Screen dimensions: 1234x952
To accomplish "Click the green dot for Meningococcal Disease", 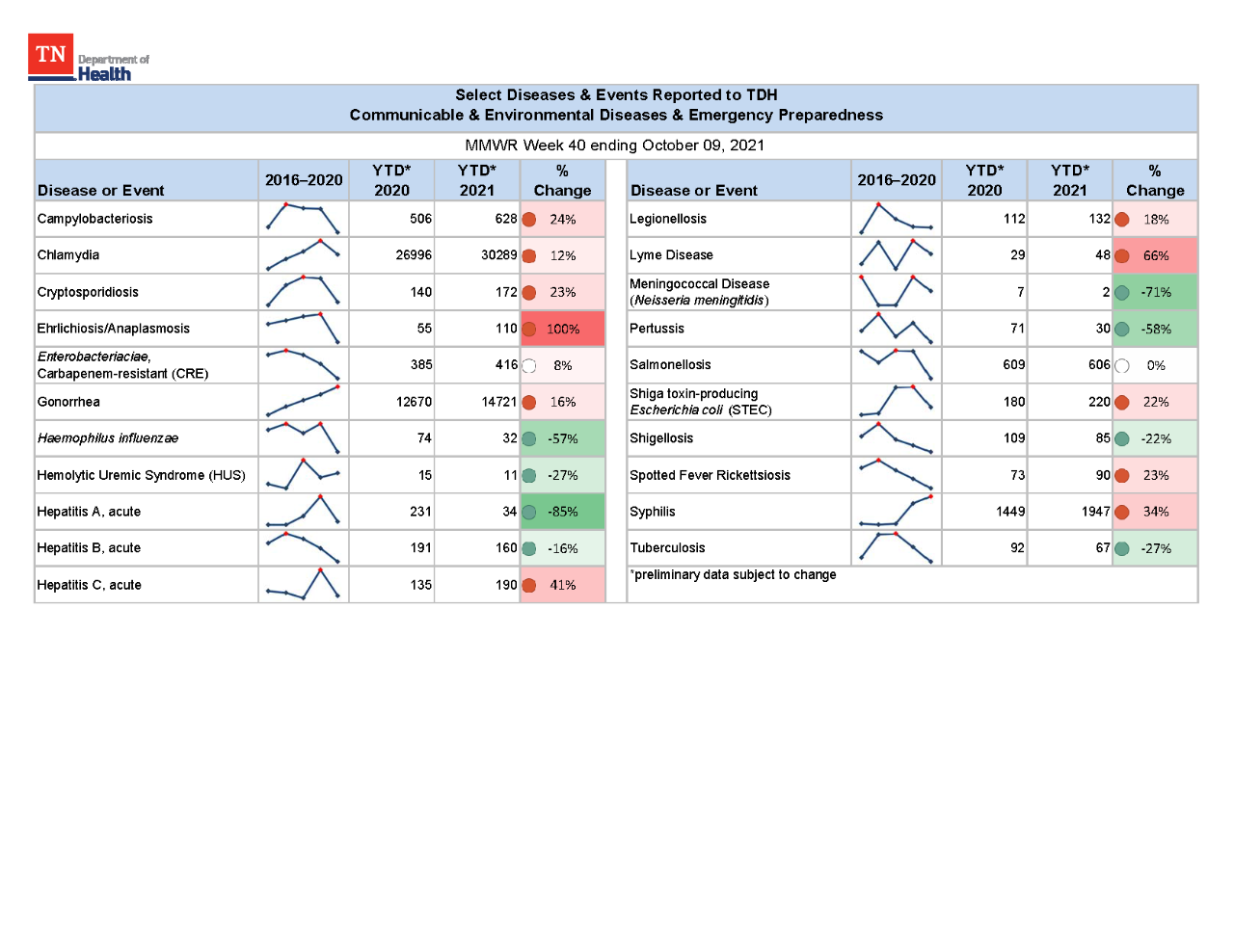I will [x=1122, y=293].
